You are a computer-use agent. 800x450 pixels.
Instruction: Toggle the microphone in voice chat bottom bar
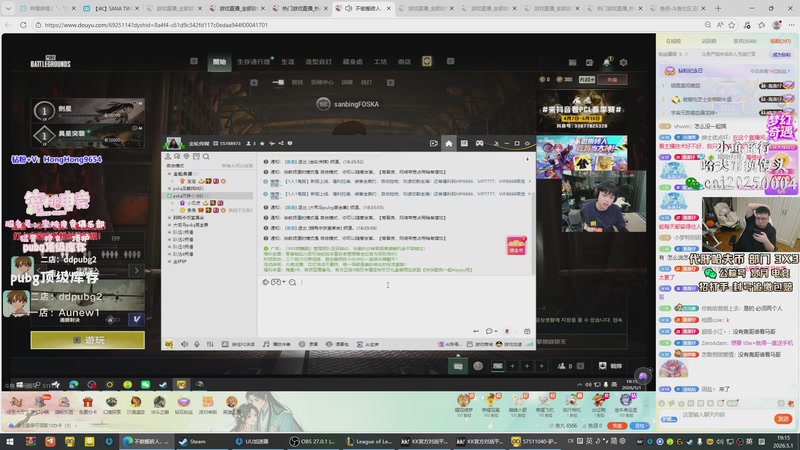click(x=197, y=344)
